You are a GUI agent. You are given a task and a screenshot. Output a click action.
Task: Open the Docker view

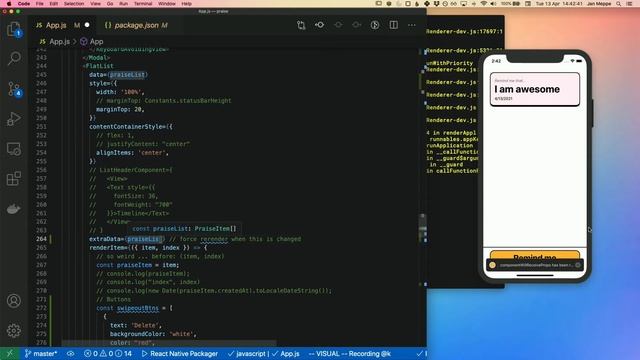pyautogui.click(x=14, y=209)
